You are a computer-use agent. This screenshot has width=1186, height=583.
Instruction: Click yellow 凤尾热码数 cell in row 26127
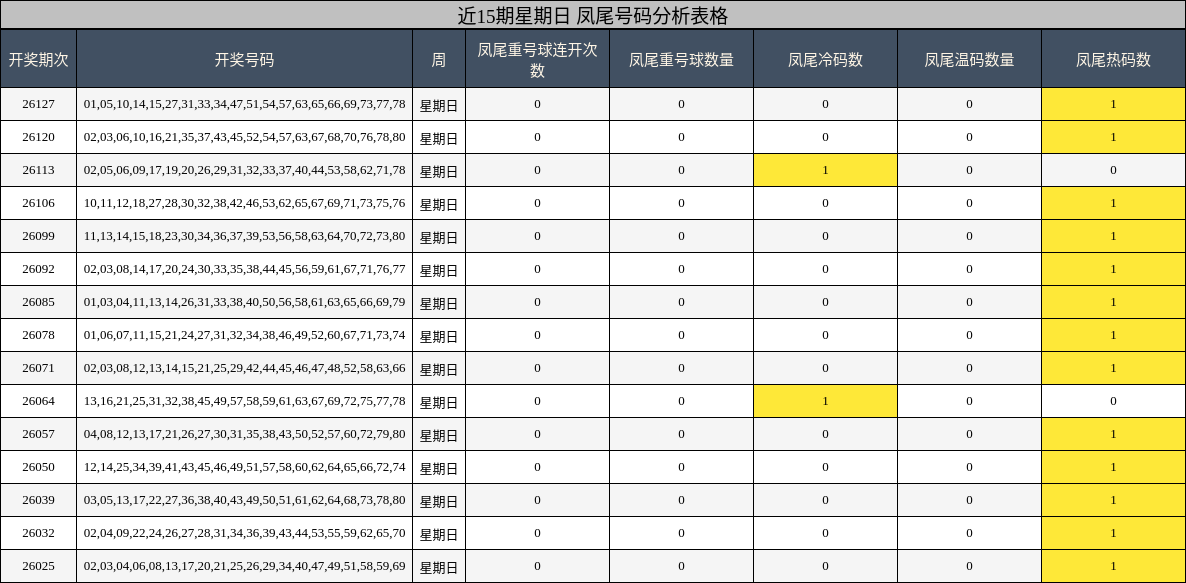coord(1113,104)
